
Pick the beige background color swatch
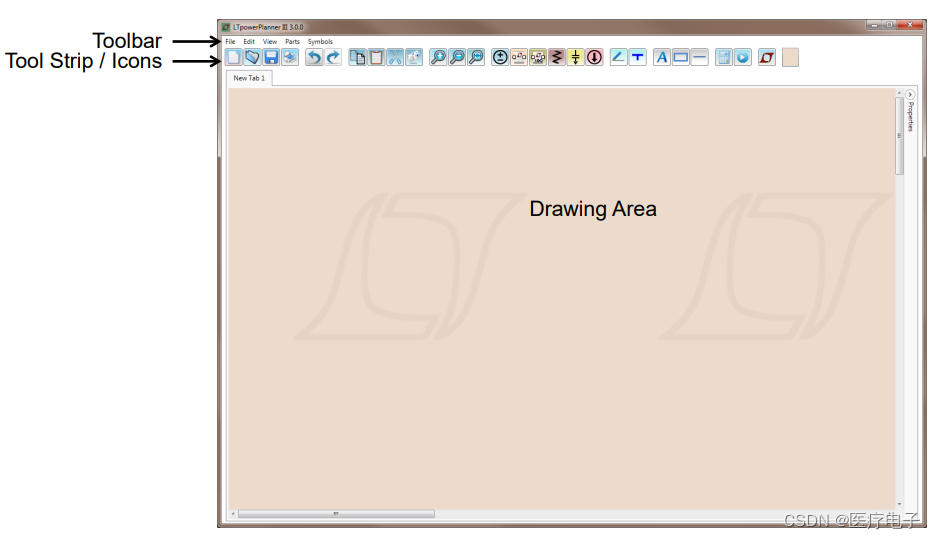click(x=790, y=57)
